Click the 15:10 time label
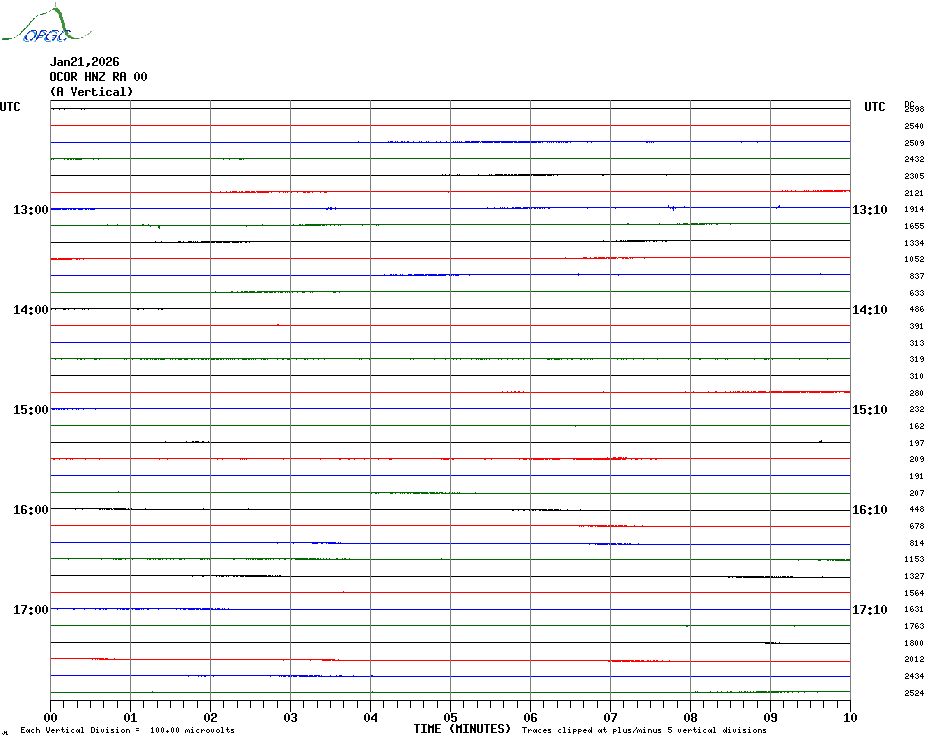 (870, 409)
